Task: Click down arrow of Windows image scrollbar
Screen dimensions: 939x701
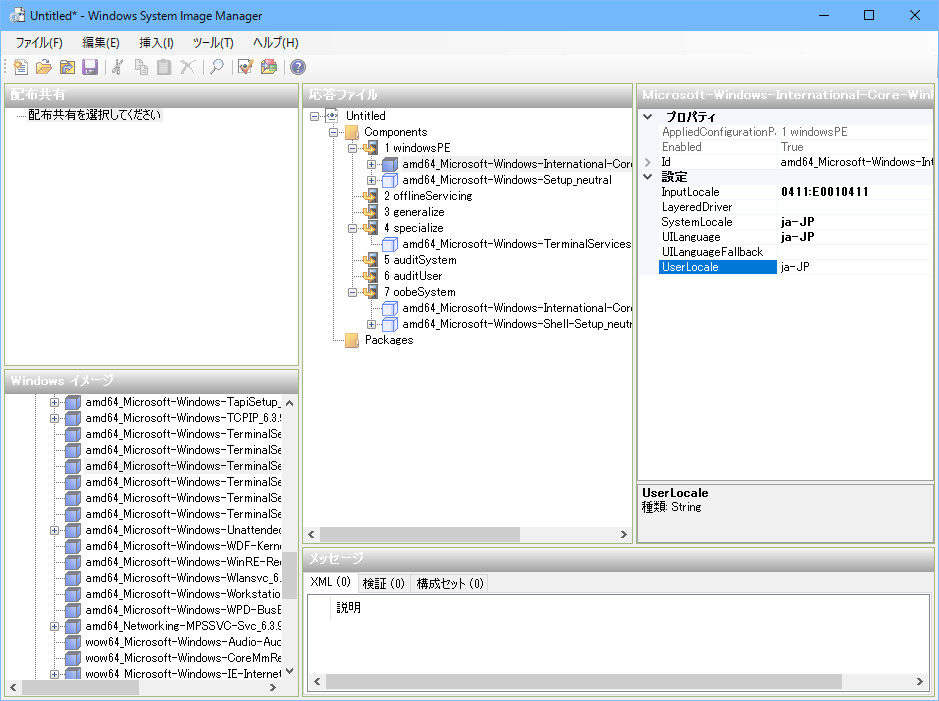Action: [290, 671]
